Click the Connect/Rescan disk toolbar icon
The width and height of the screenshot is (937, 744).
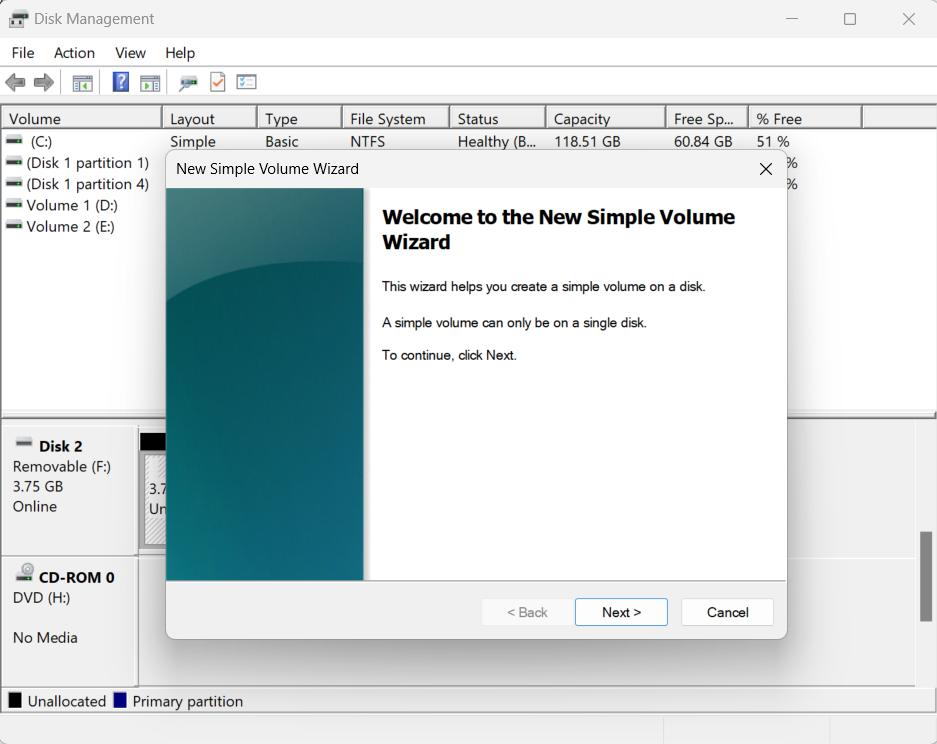pos(188,82)
